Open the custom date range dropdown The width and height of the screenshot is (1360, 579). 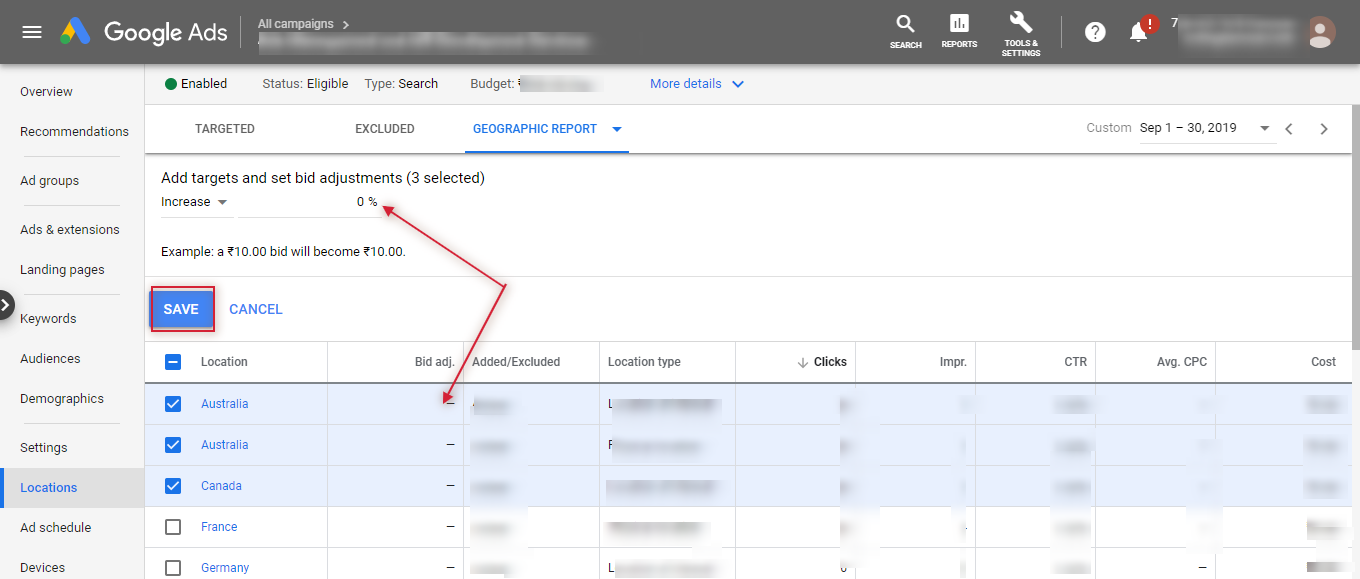tap(1264, 128)
